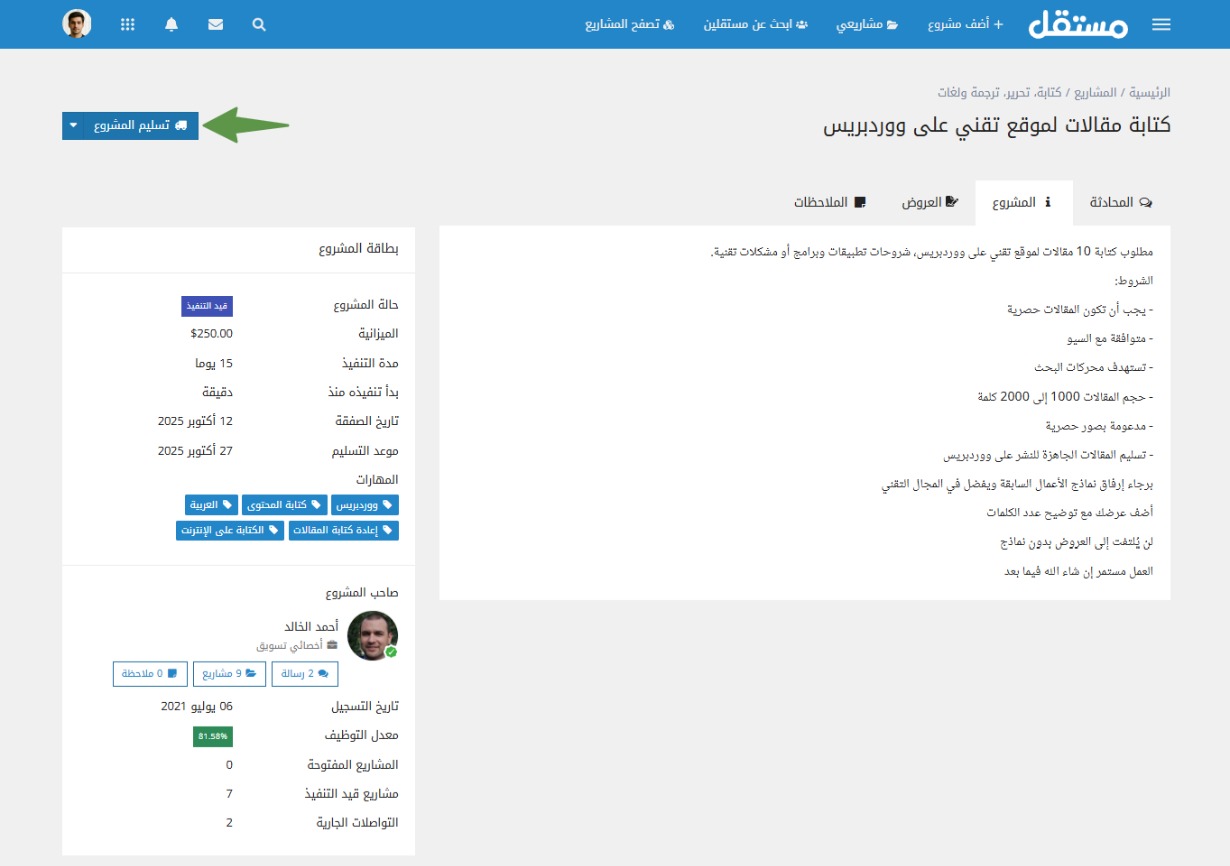Open the hamburger menu icon

[x=1160, y=25]
